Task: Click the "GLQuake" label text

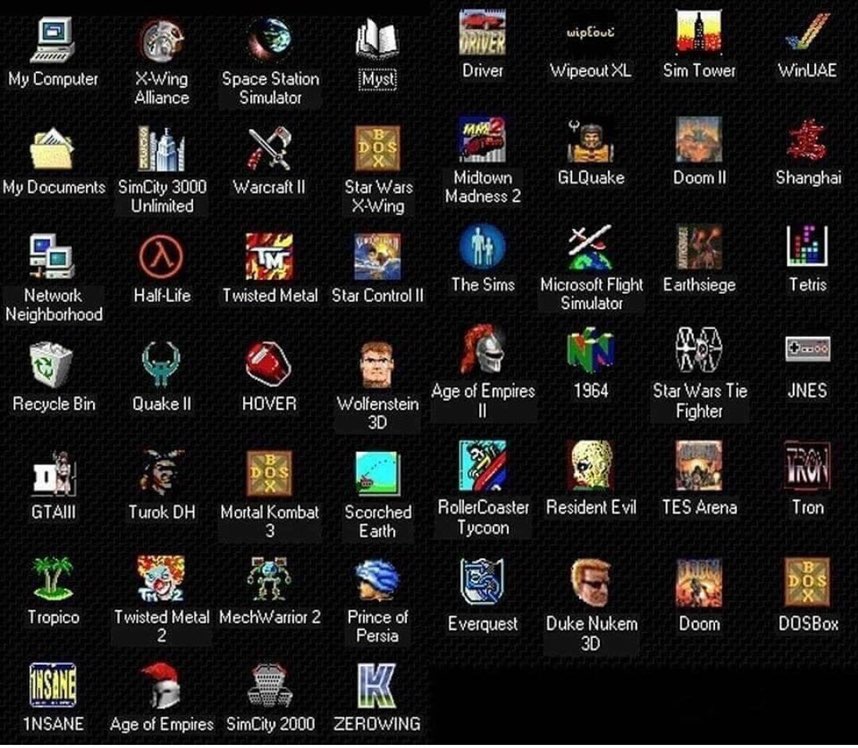Action: 591,177
